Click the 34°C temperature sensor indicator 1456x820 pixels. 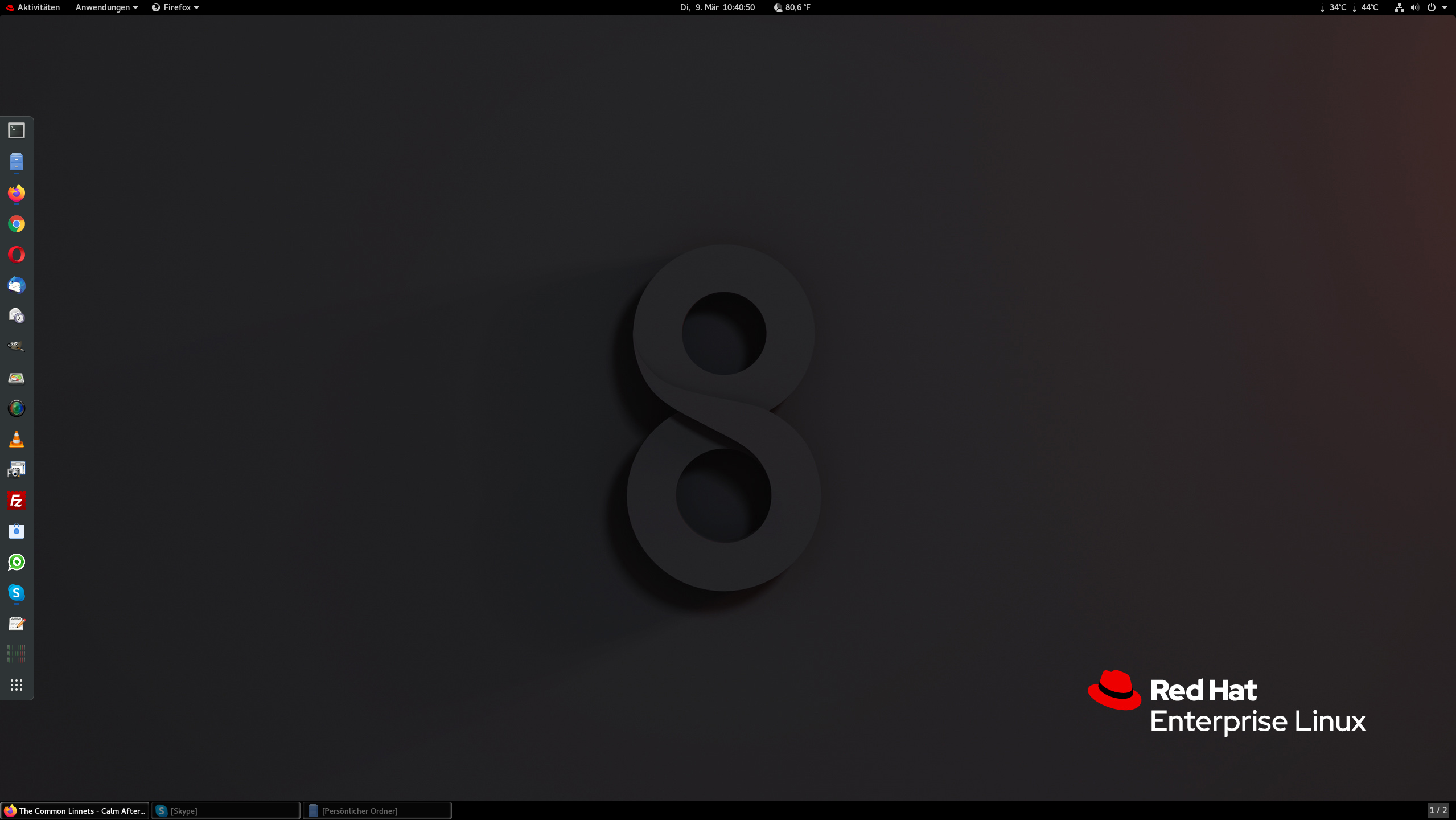[1333, 7]
